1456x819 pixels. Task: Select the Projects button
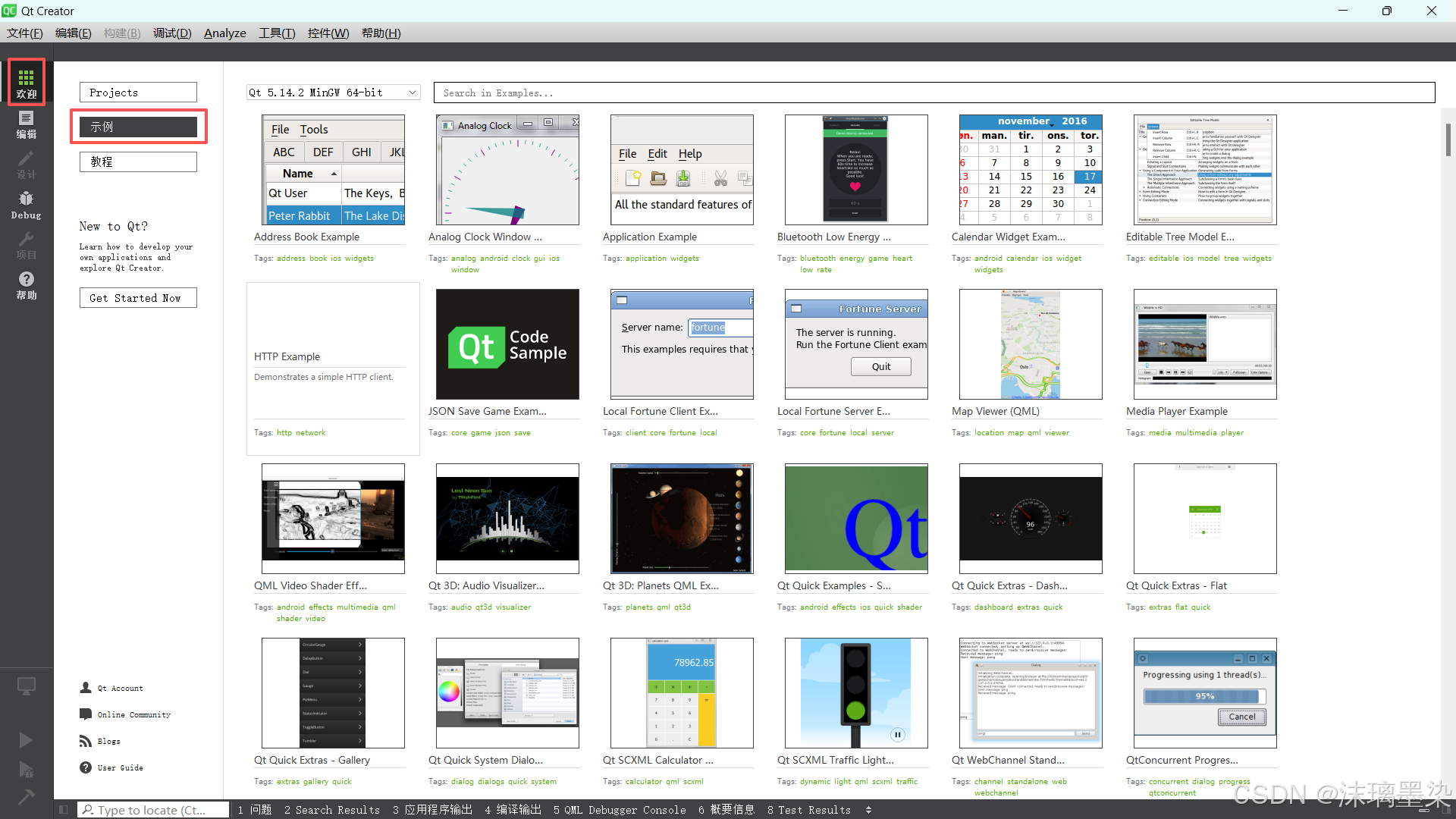[x=138, y=93]
